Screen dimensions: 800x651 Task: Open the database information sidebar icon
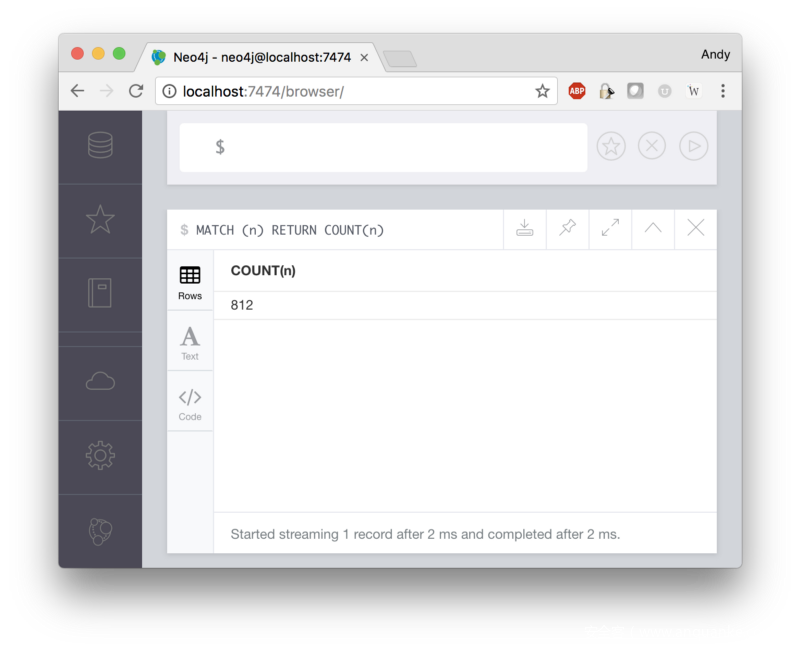click(x=100, y=145)
